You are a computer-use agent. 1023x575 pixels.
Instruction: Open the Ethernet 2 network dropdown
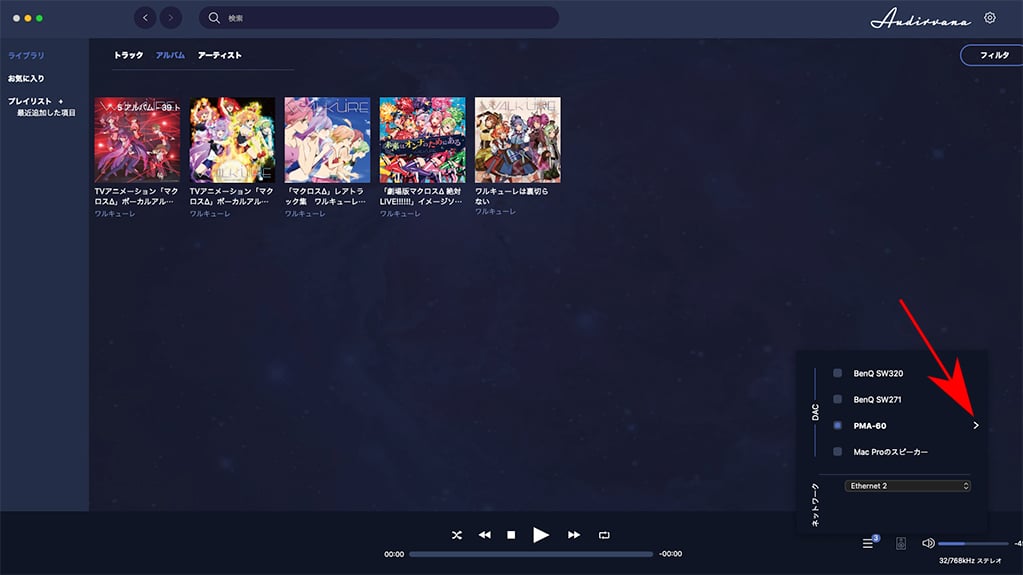click(x=908, y=486)
